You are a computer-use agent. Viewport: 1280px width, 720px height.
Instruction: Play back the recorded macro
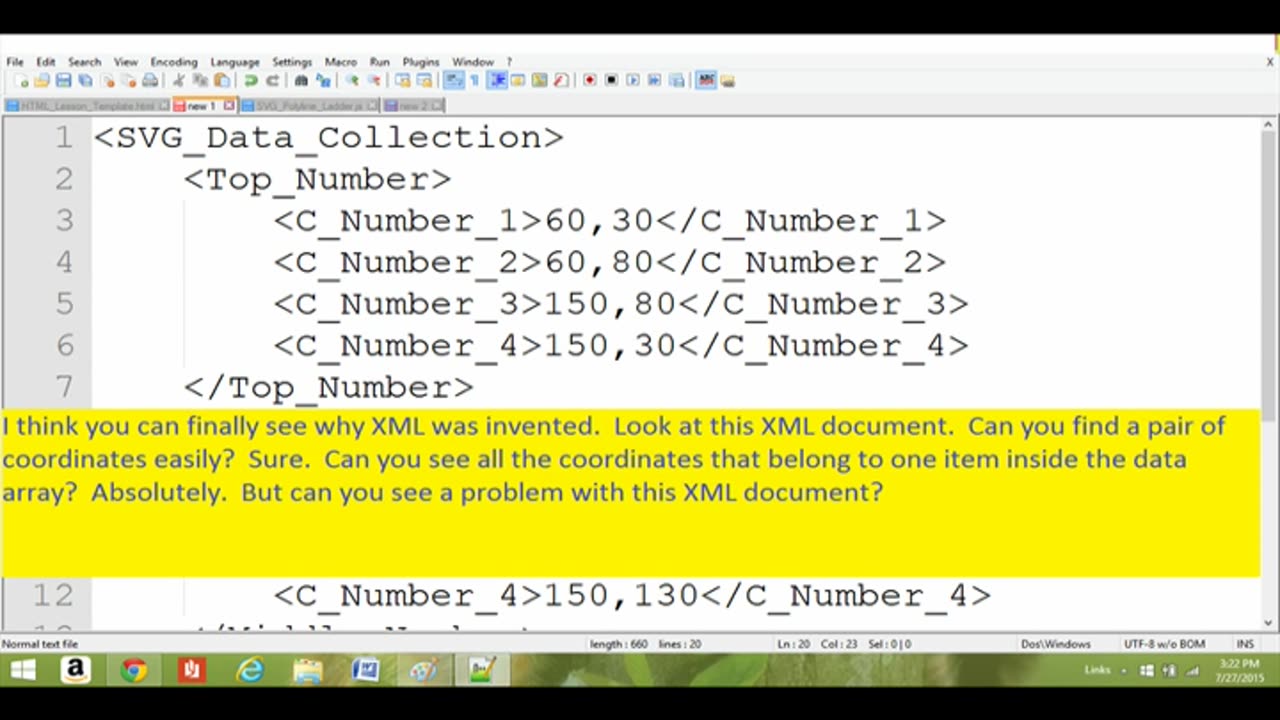[x=633, y=81]
